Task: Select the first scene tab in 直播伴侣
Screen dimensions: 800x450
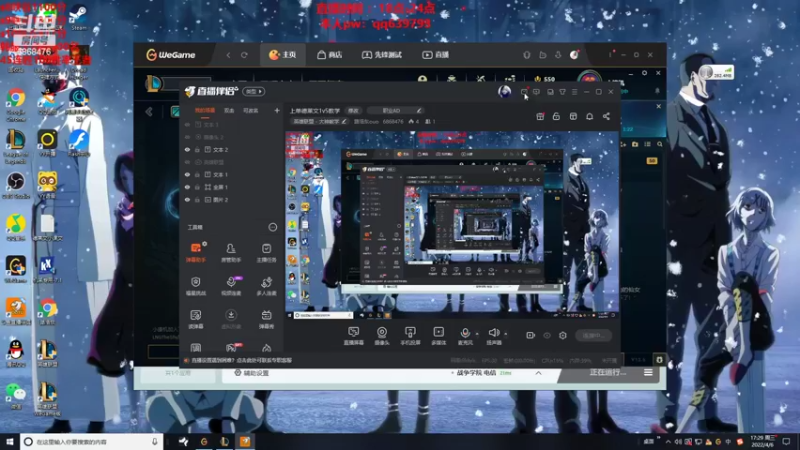Action: (205, 110)
